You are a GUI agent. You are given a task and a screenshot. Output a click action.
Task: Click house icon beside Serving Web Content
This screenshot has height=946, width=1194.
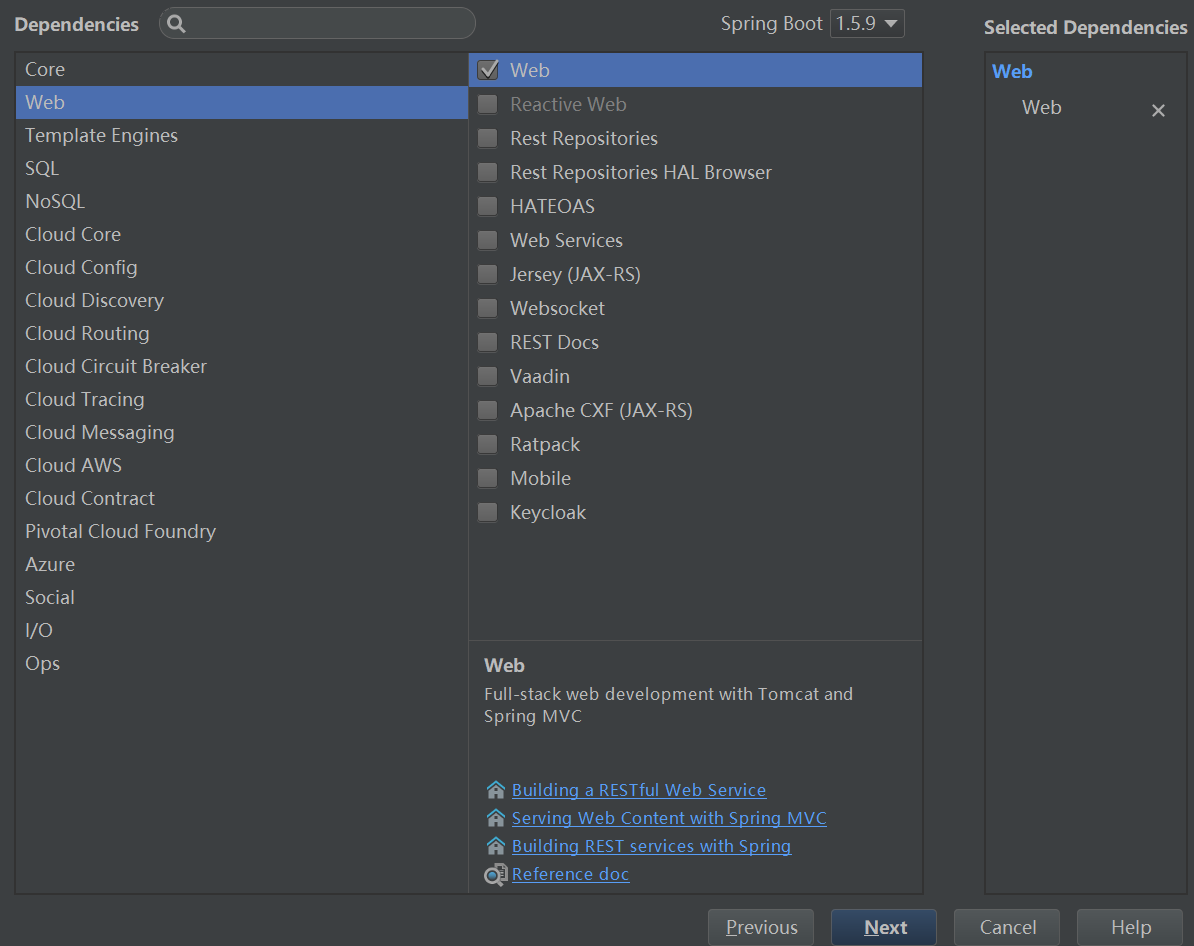tap(495, 818)
